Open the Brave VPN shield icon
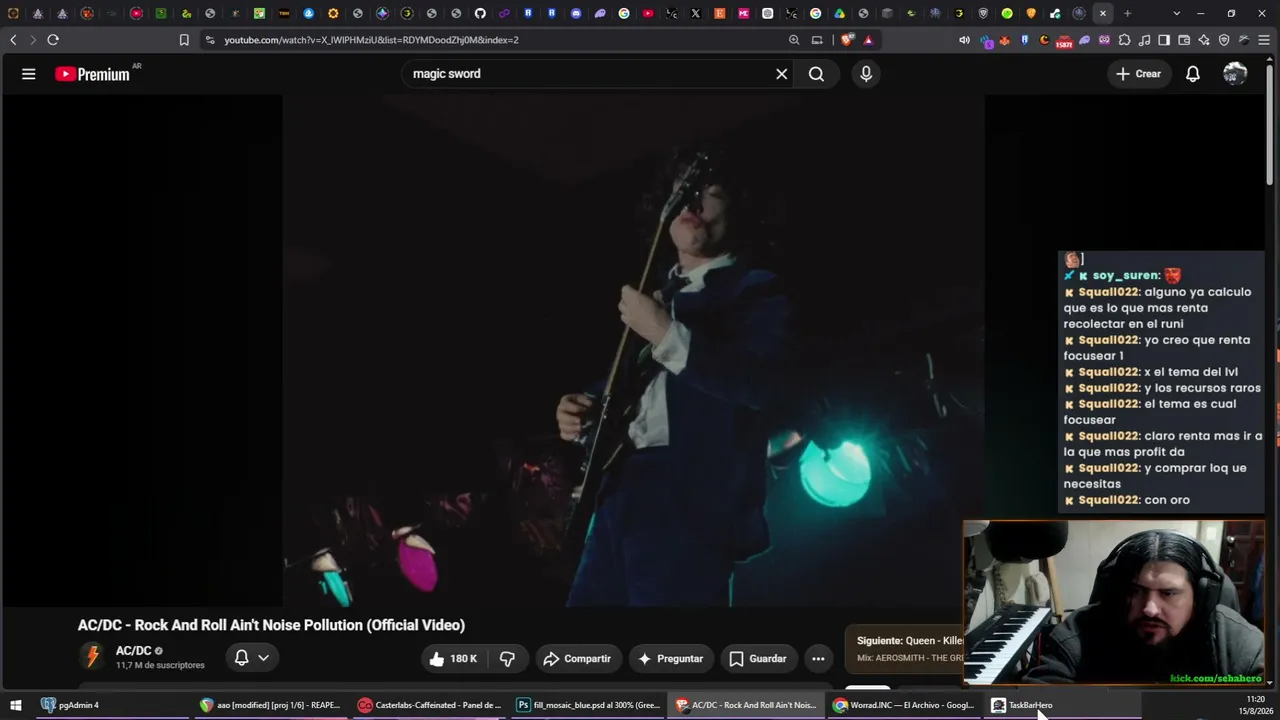The image size is (1280, 720). click(x=1224, y=40)
